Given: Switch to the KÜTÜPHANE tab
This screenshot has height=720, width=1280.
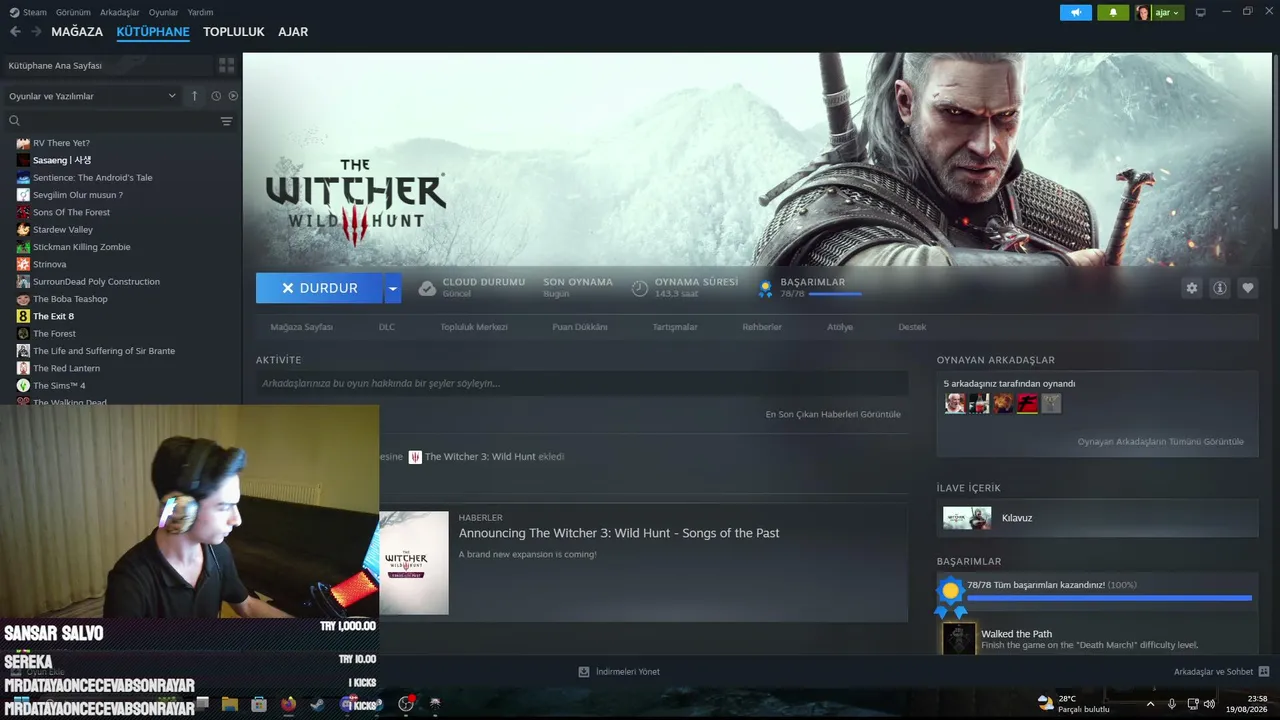Looking at the screenshot, I should pos(153,32).
